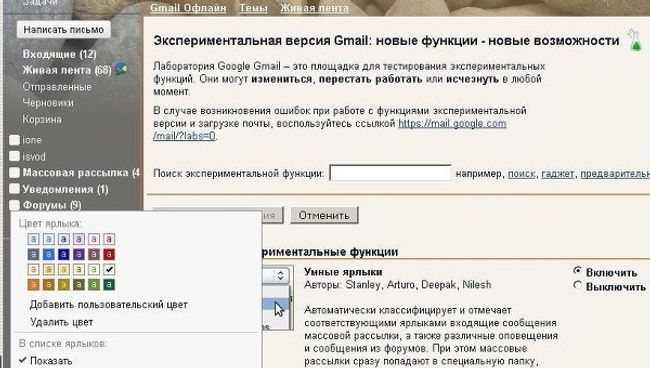Pick the dark red filled swatch

pos(109,254)
